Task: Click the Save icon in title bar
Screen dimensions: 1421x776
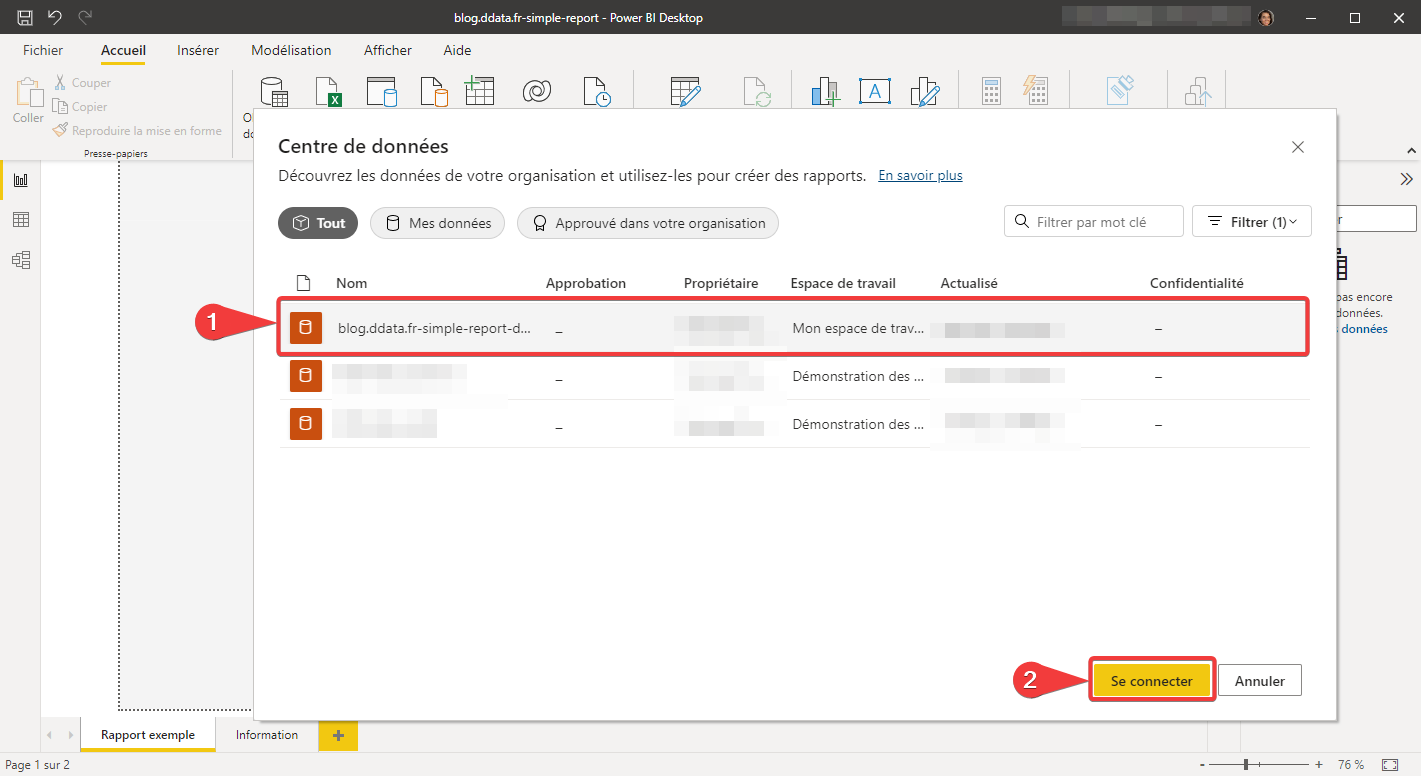Action: (25, 17)
